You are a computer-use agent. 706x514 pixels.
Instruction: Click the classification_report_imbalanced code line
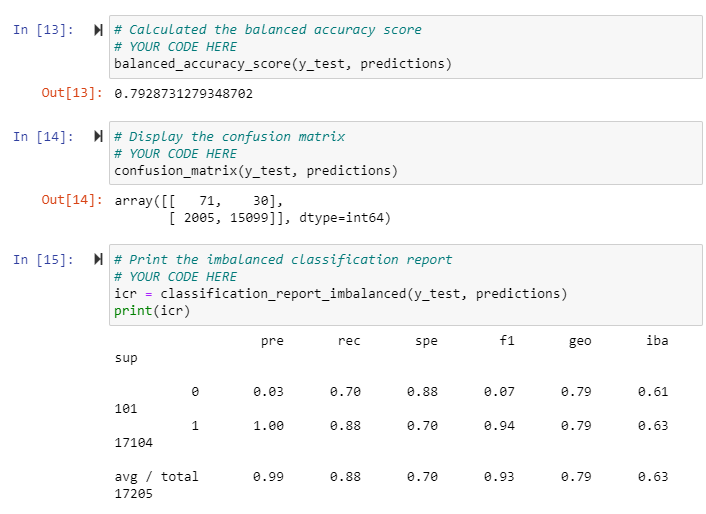(340, 294)
